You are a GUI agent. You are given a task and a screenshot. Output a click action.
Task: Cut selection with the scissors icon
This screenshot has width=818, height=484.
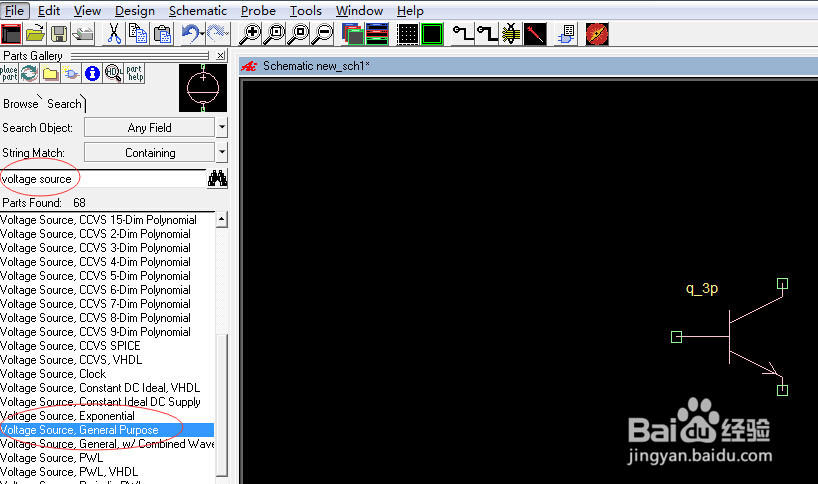(x=114, y=34)
